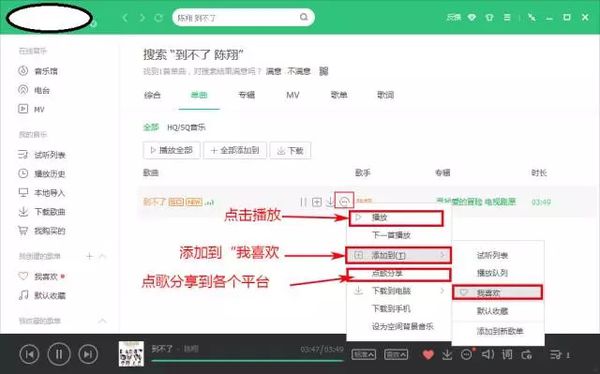
Task: Click song title 到不了 in the results row
Action: [154, 202]
